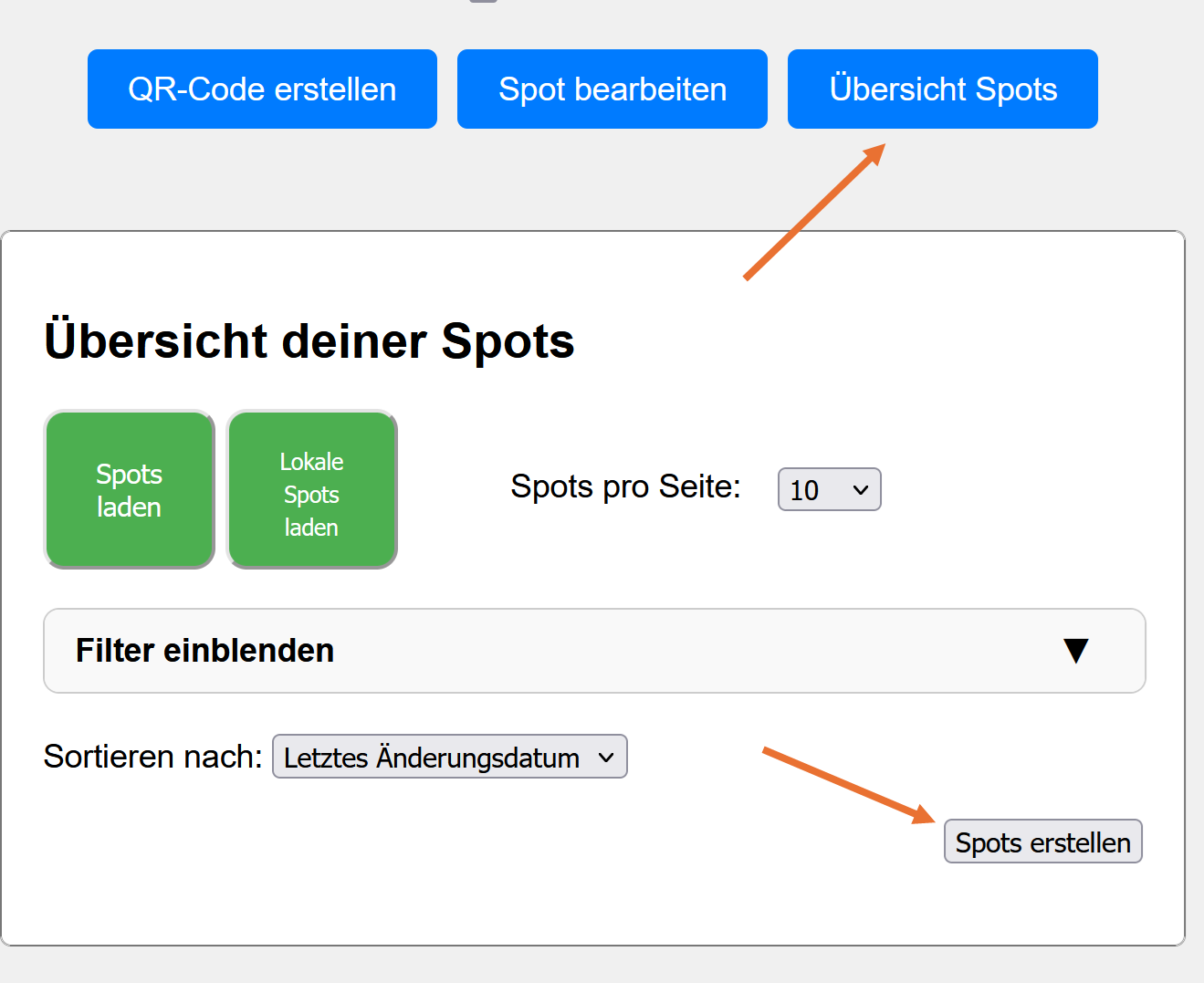Viewport: 1204px width, 983px height.
Task: Click orange arrow pointing to Übersicht Spots
Action: tap(814, 212)
